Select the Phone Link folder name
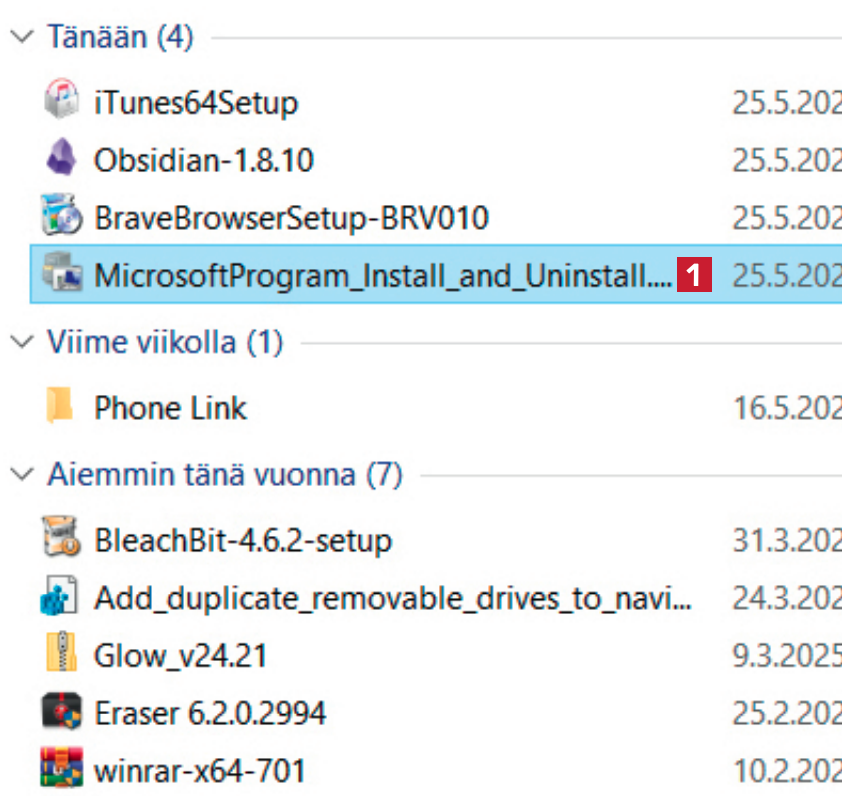 click(x=170, y=408)
